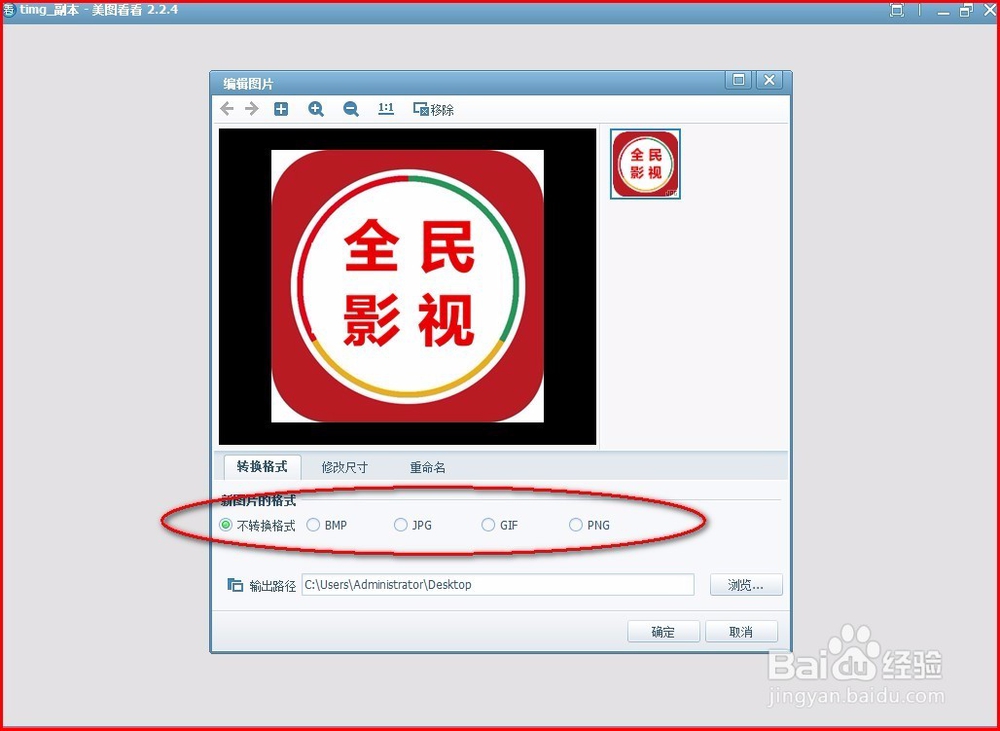Switch to the 修改尺寸 tab

[x=344, y=467]
